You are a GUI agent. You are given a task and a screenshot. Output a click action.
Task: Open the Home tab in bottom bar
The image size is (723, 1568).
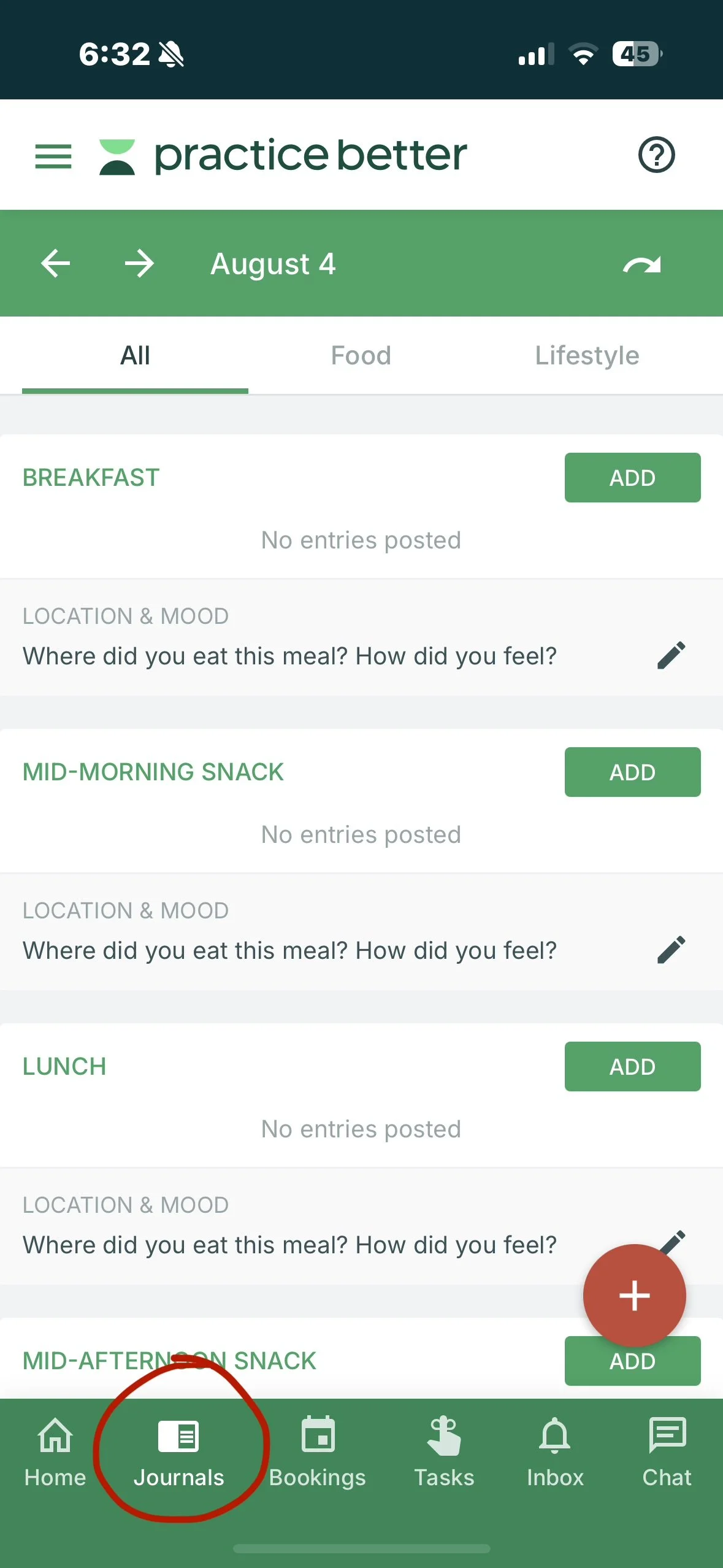click(x=55, y=1453)
